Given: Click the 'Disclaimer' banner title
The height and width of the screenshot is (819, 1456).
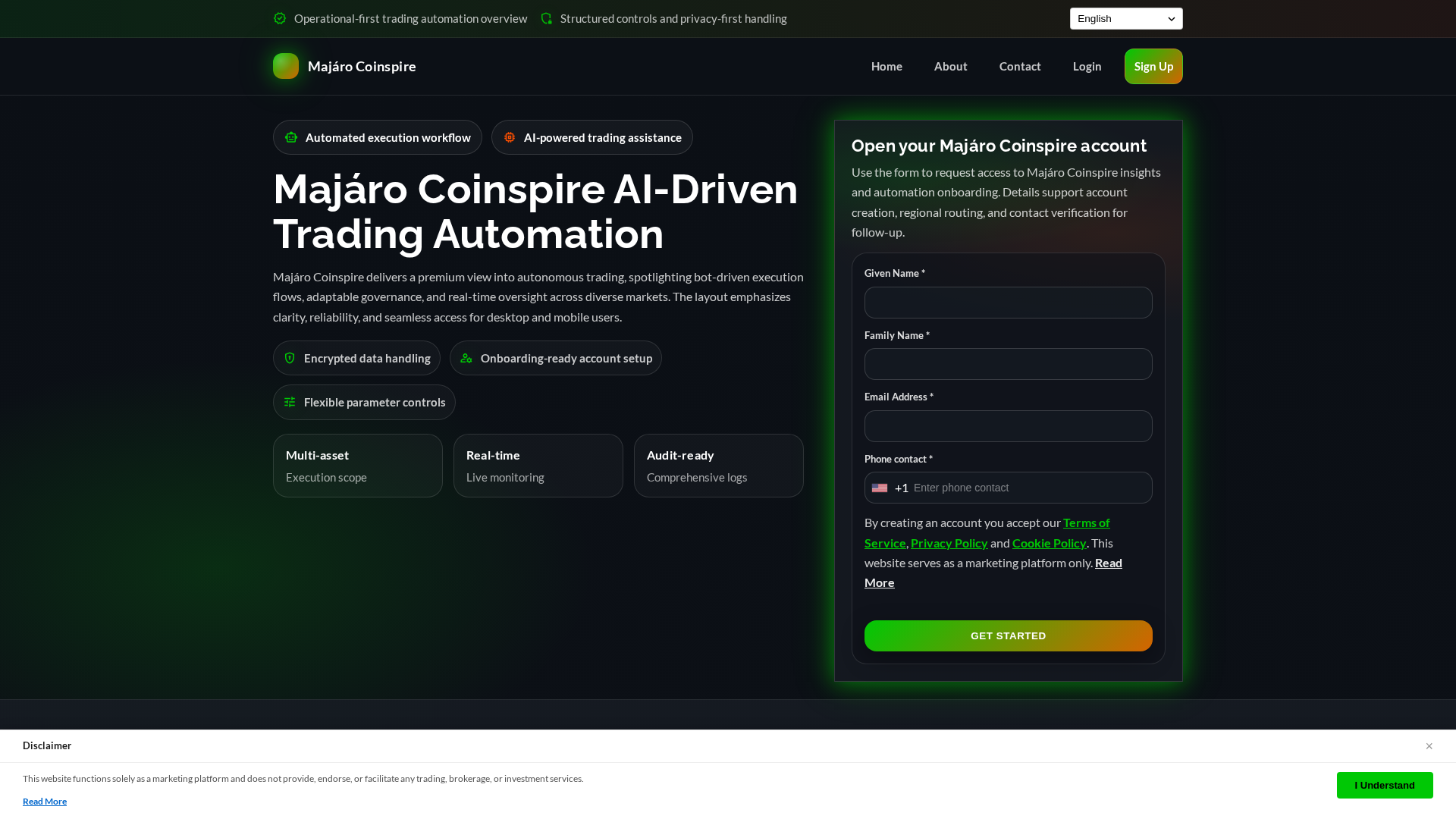Looking at the screenshot, I should click(x=47, y=745).
